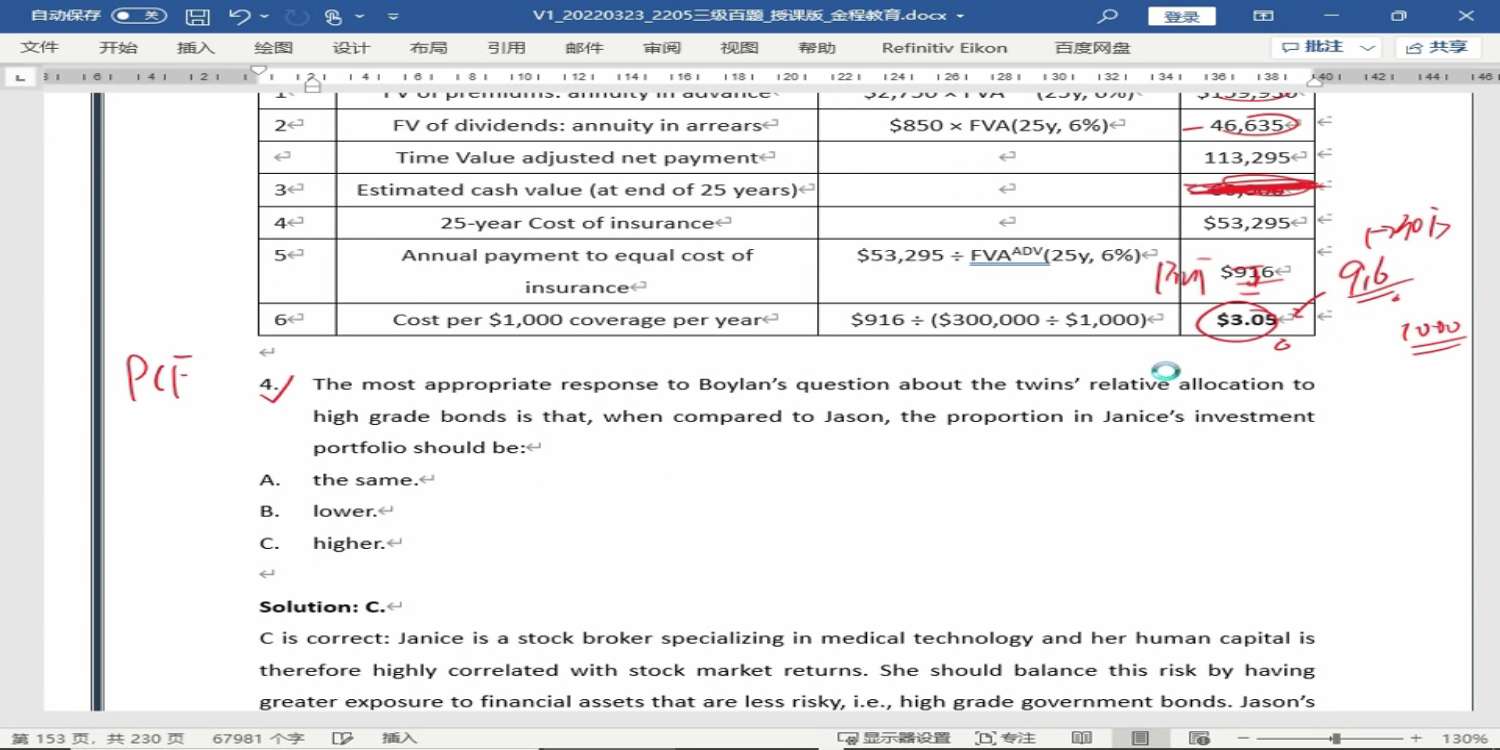
Task: Switch to the 引用 tab
Action: point(506,47)
